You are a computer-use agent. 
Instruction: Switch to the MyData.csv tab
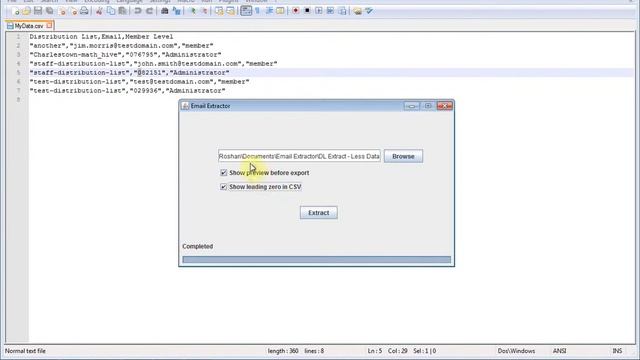(29, 26)
